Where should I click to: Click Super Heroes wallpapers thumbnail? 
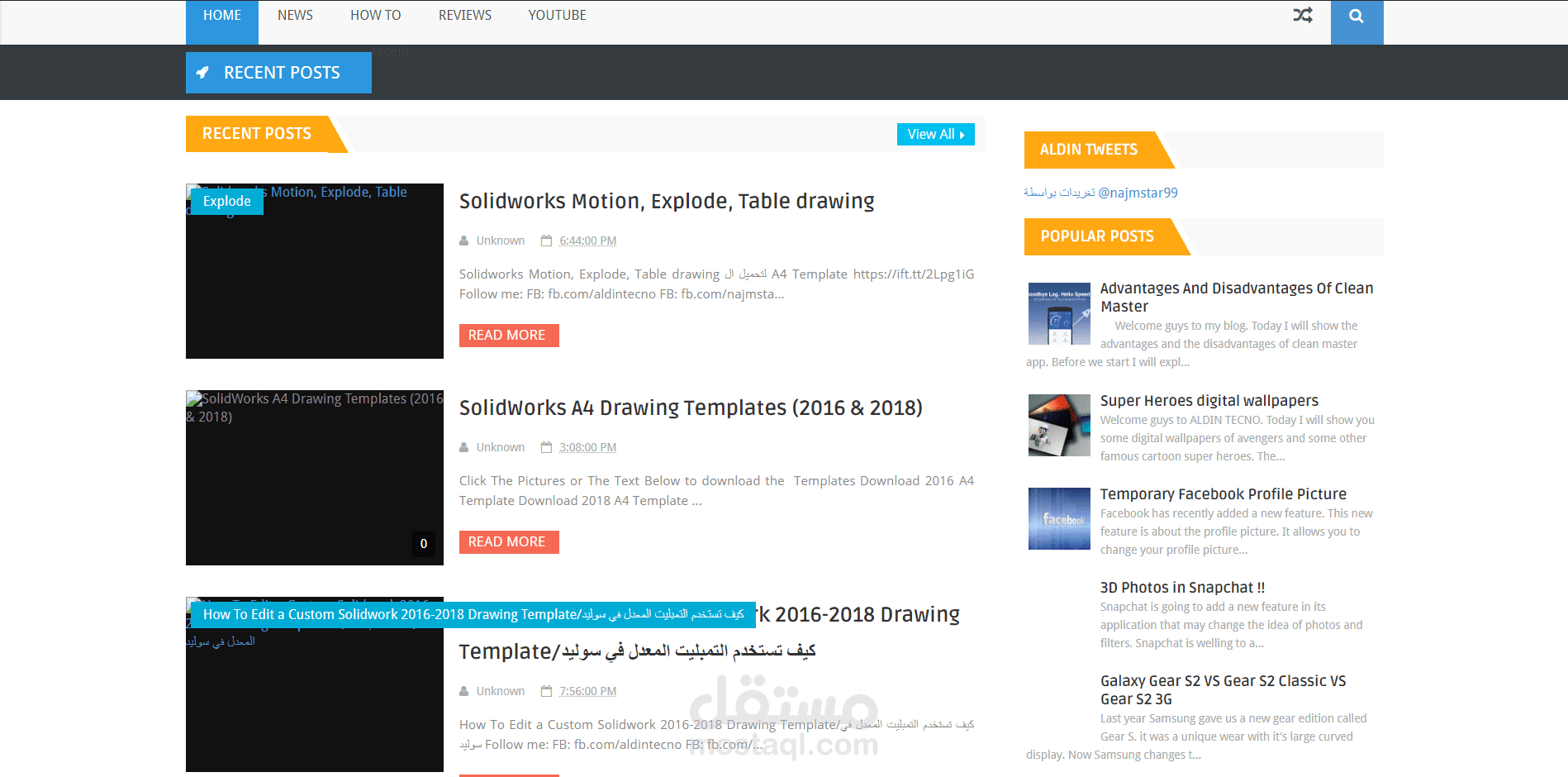coord(1059,425)
